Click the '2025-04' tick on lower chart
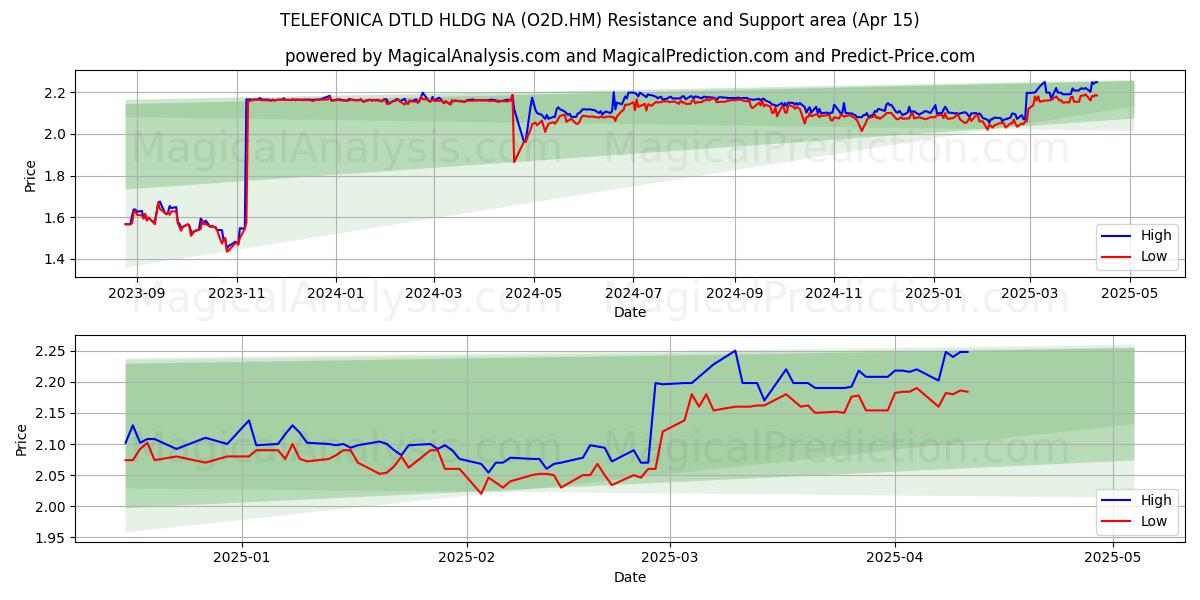This screenshot has width=1200, height=600. tap(894, 559)
